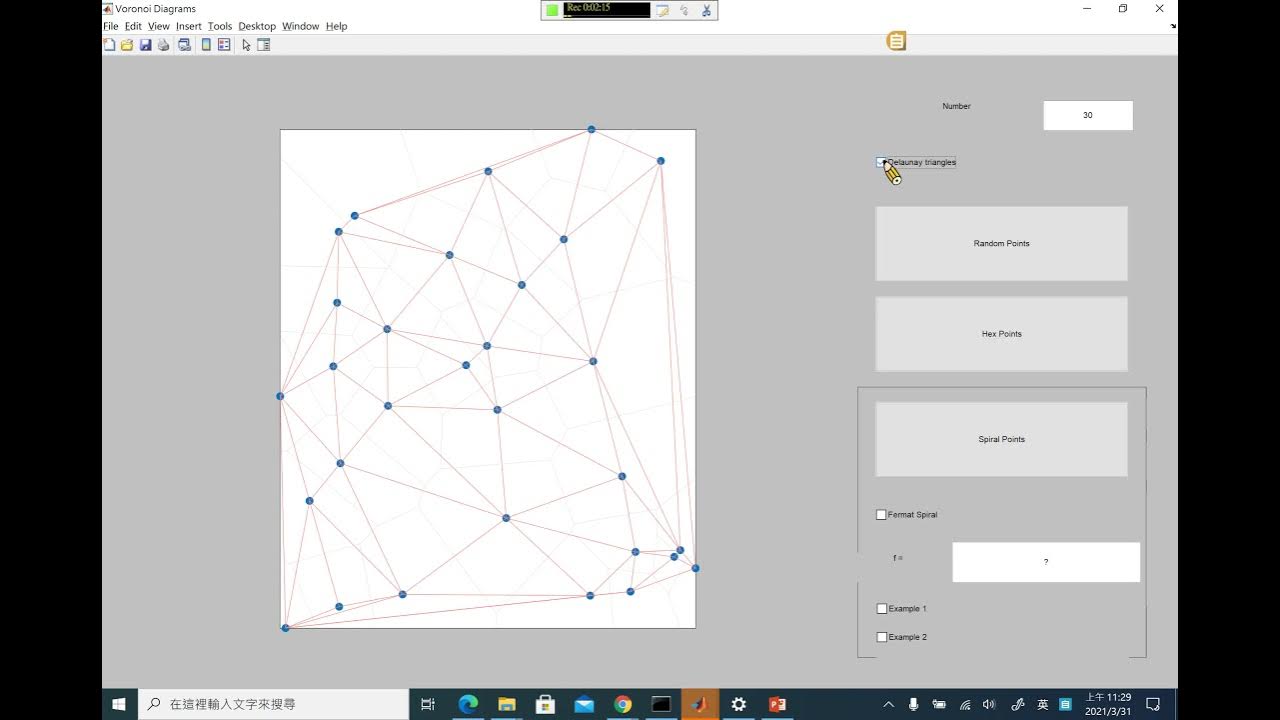The image size is (1280, 720).
Task: Open Task View on the taskbar
Action: tap(428, 704)
